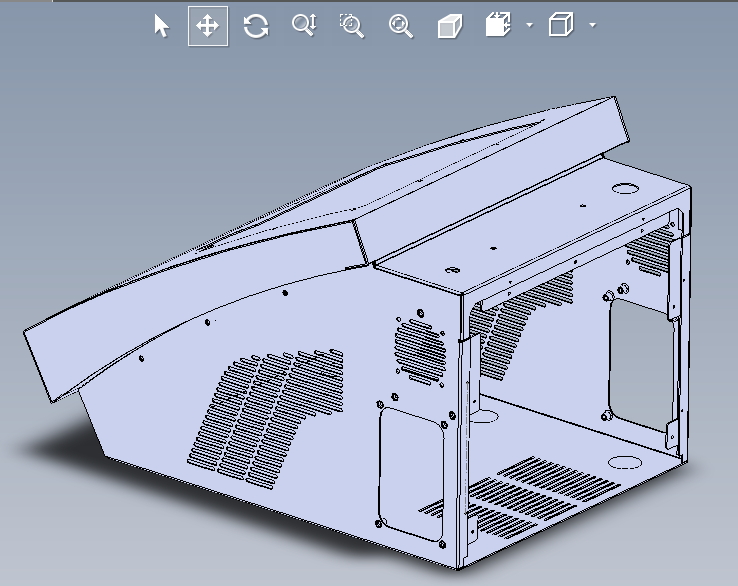Click the rectangular cutout on front panel

click(x=410, y=468)
